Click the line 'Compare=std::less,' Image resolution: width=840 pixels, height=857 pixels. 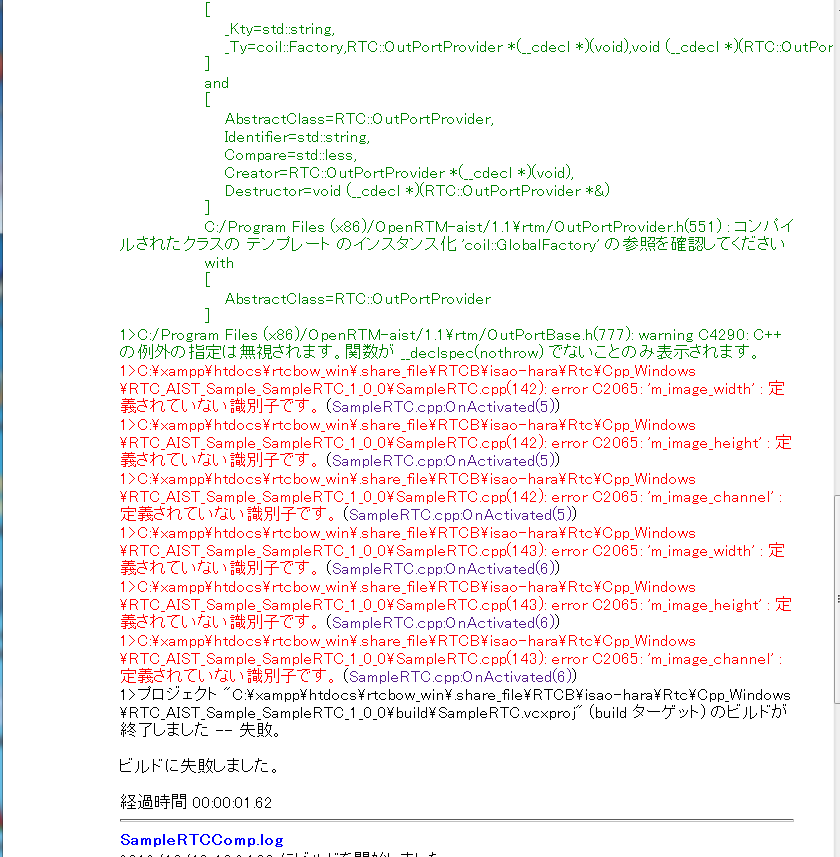point(291,155)
